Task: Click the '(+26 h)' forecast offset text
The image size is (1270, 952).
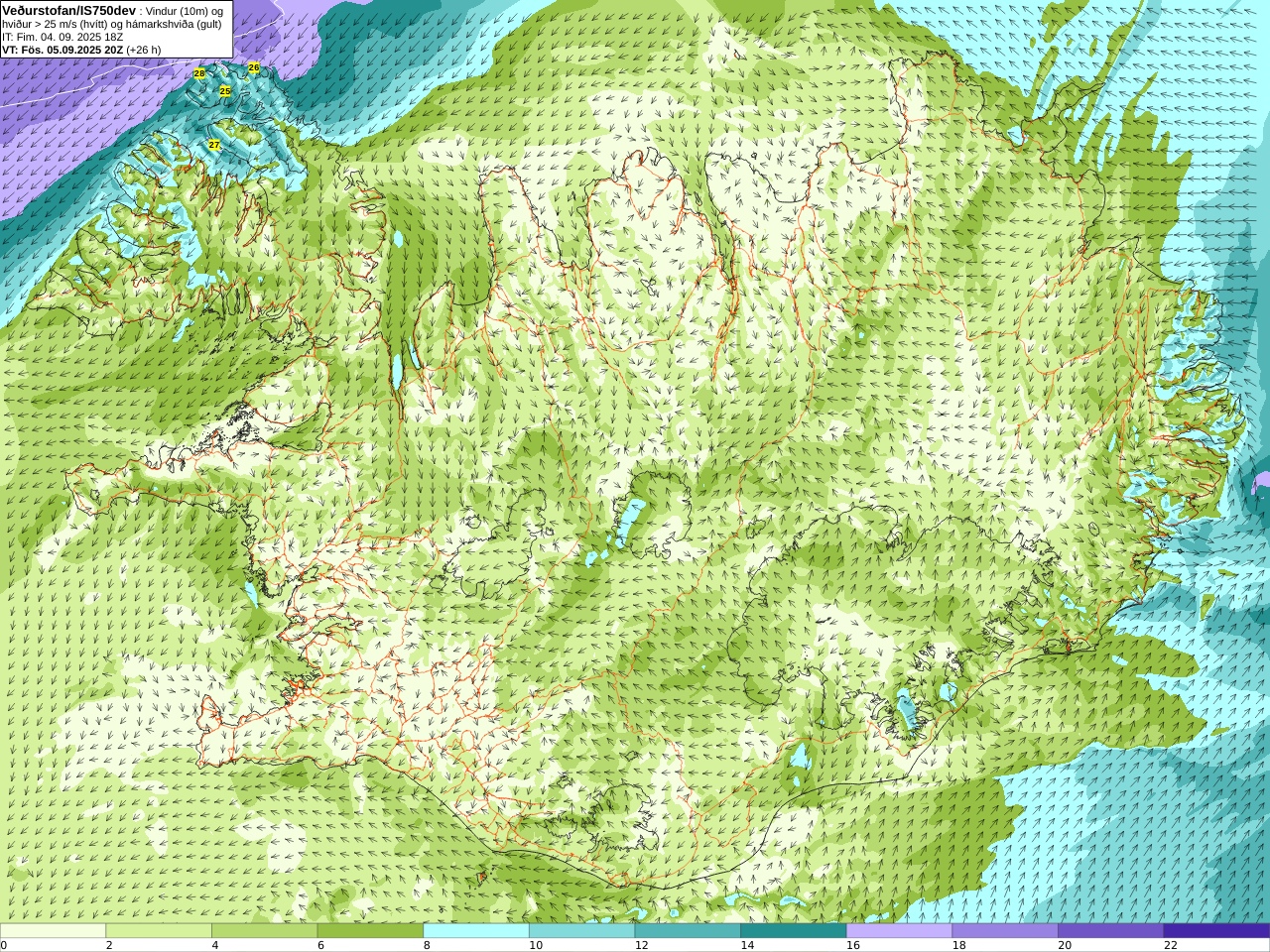Action: click(144, 50)
